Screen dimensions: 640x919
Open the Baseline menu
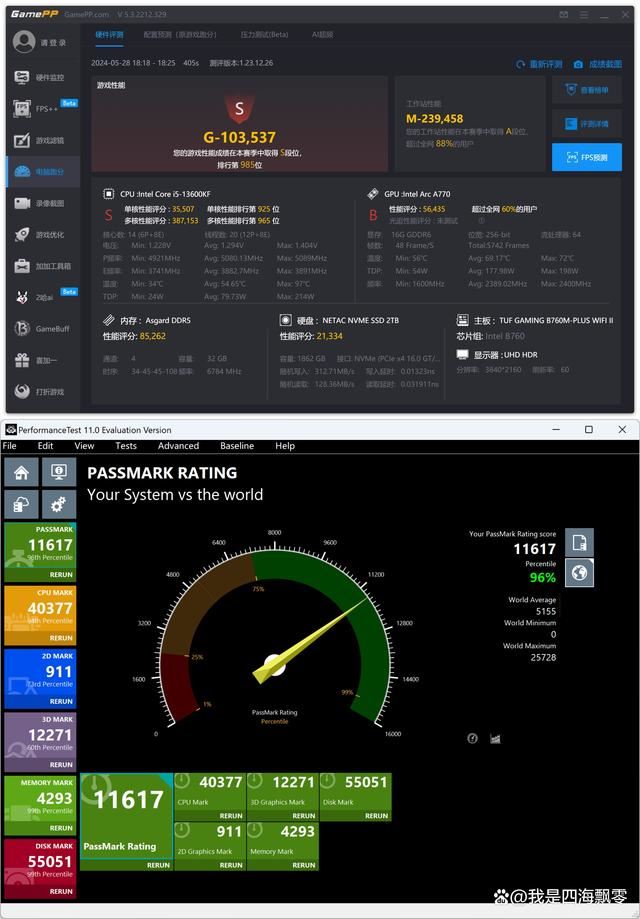click(237, 446)
